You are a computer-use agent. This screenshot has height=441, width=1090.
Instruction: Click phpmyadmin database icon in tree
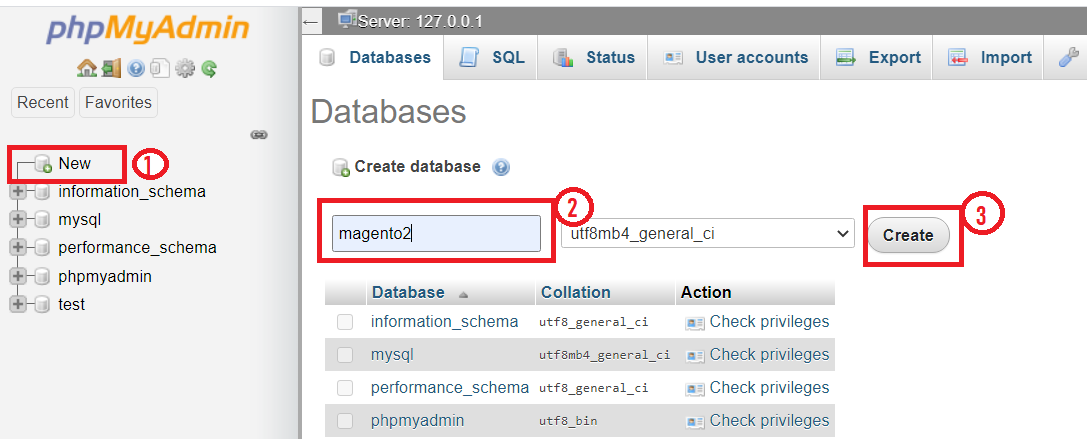pyautogui.click(x=42, y=276)
